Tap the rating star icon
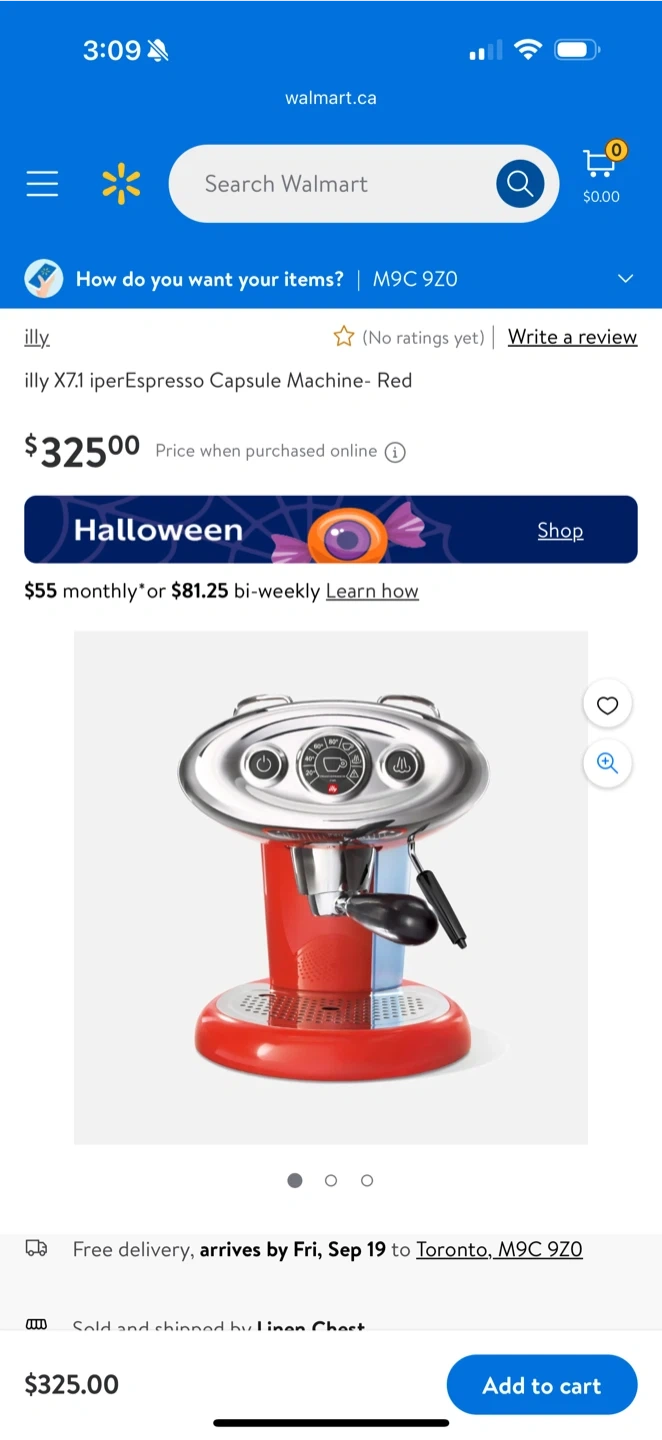This screenshot has height=1440, width=662. pyautogui.click(x=344, y=337)
